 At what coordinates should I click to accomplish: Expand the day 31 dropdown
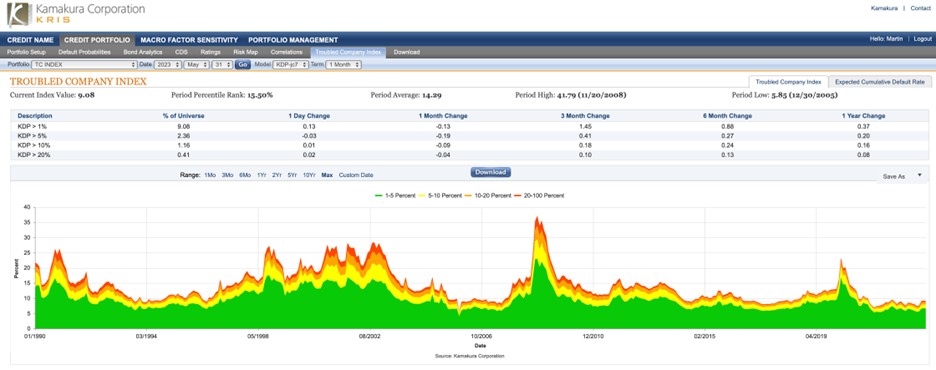tap(223, 64)
